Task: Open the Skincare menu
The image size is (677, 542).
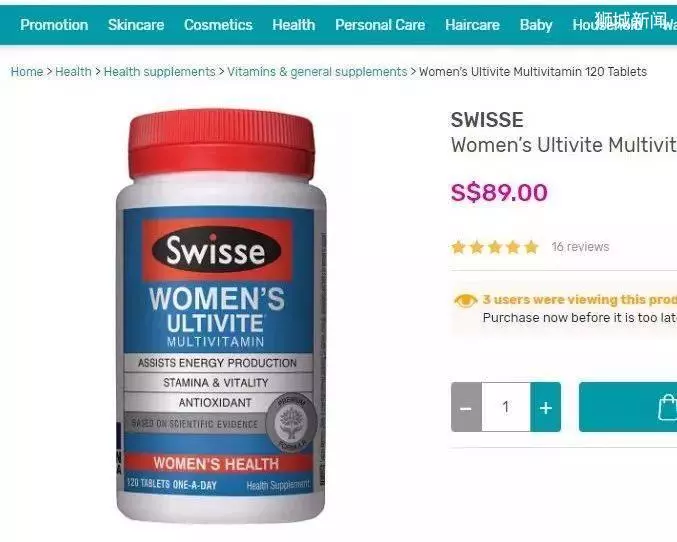Action: (136, 25)
